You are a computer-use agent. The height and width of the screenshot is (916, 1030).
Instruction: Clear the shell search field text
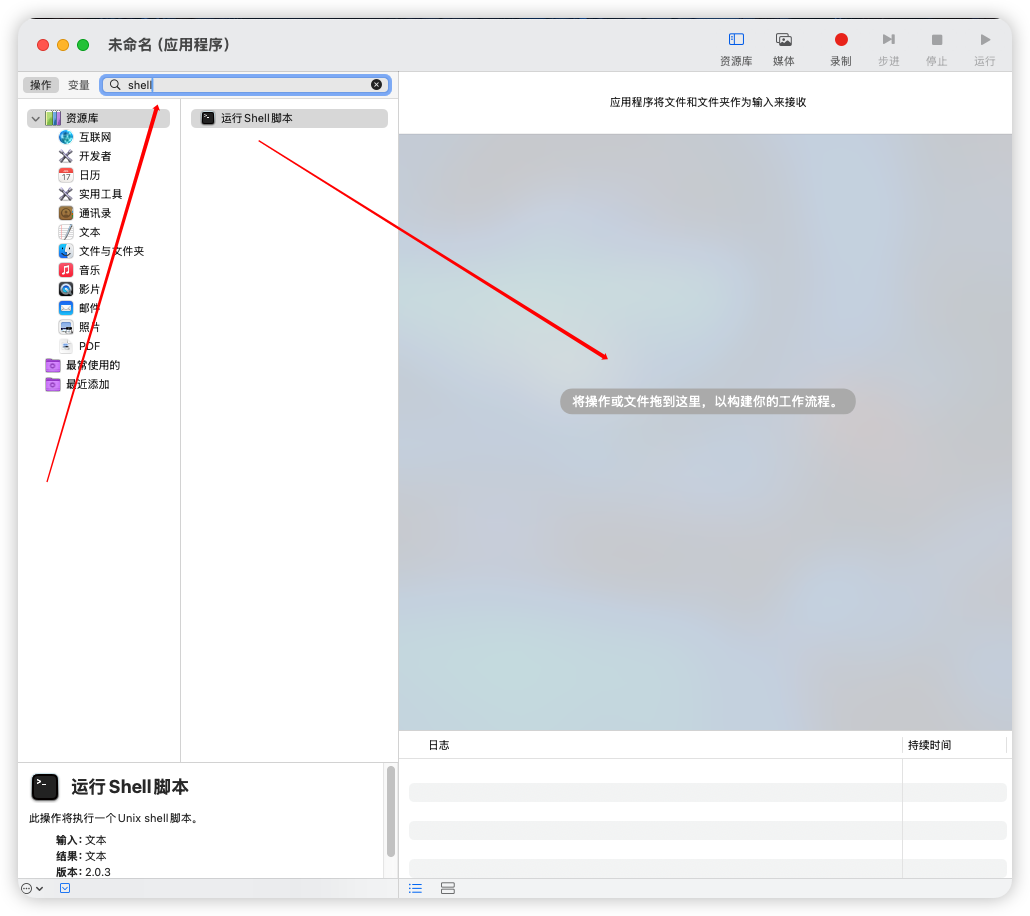(377, 84)
